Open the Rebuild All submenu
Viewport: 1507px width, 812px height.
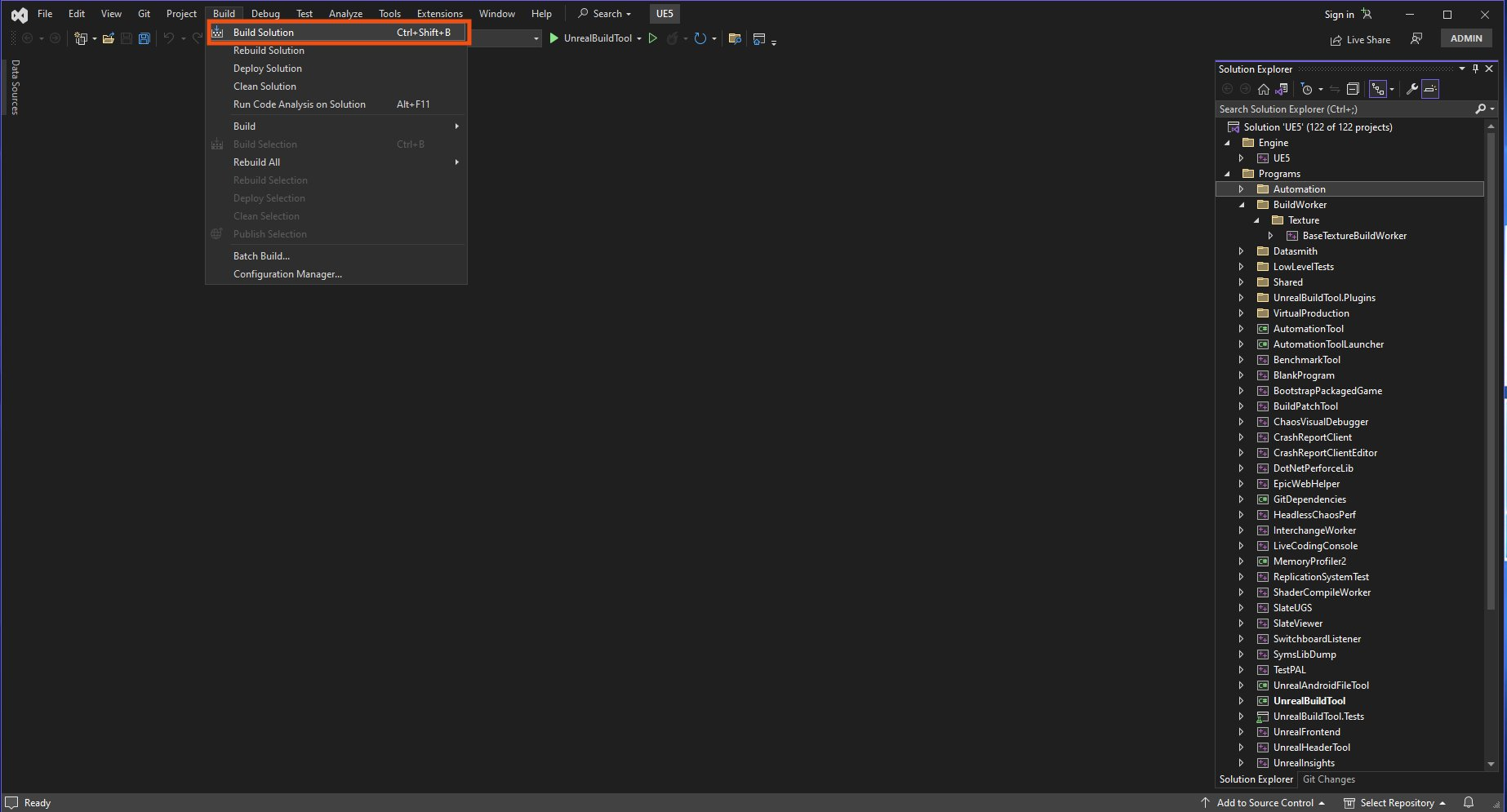click(336, 162)
